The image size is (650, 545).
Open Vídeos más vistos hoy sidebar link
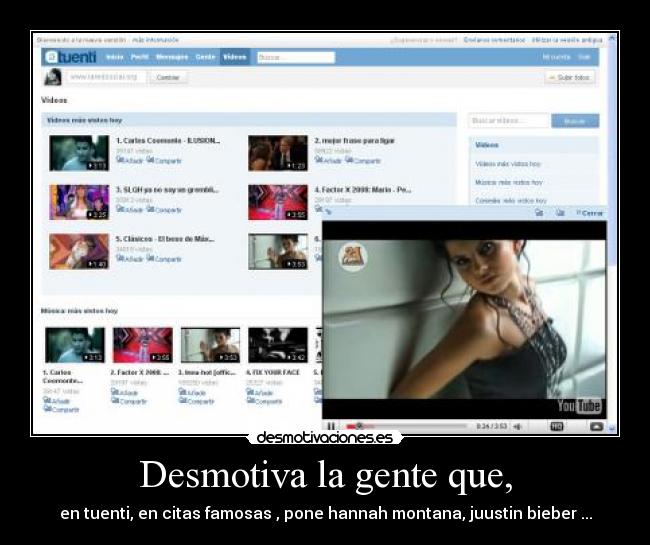508,164
